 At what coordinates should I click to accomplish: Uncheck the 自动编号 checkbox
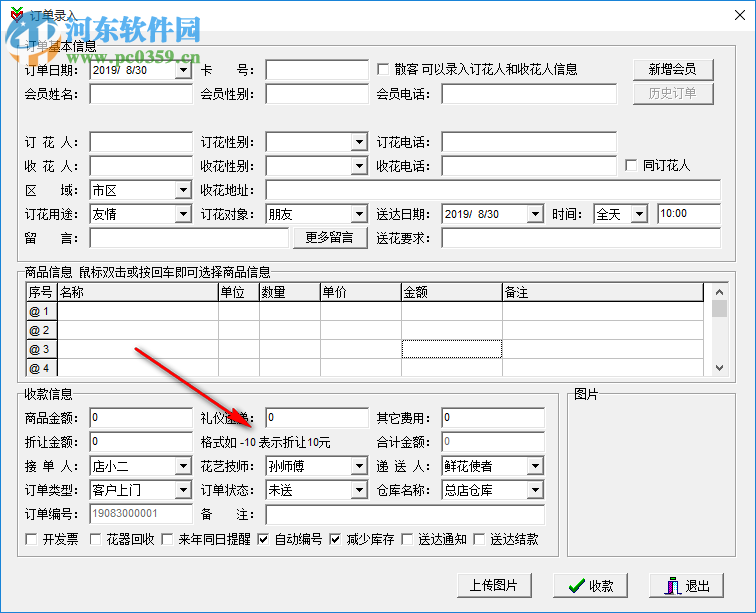[x=263, y=539]
